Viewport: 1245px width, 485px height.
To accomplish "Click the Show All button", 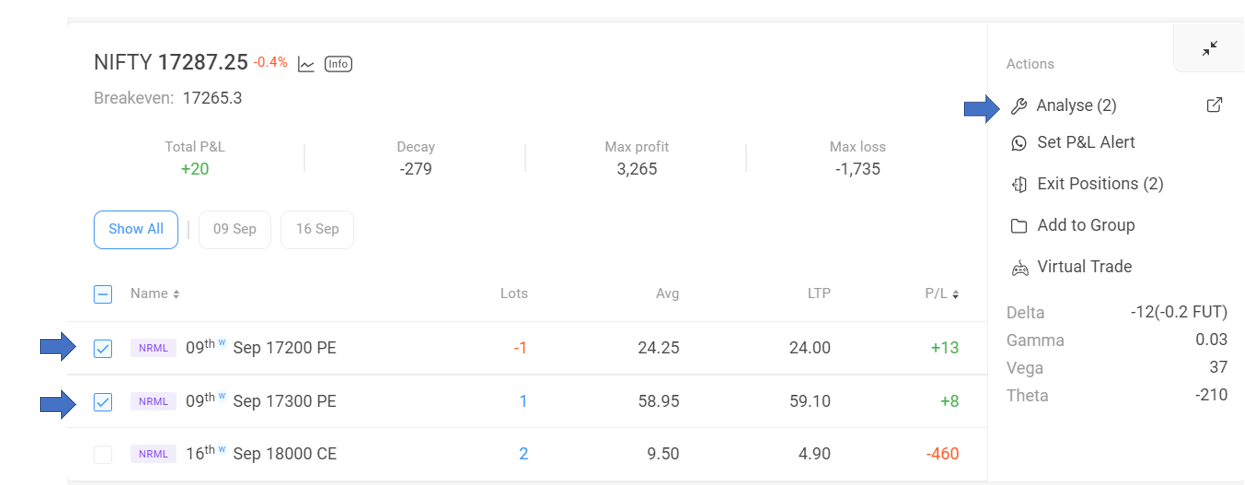I will pos(136,229).
